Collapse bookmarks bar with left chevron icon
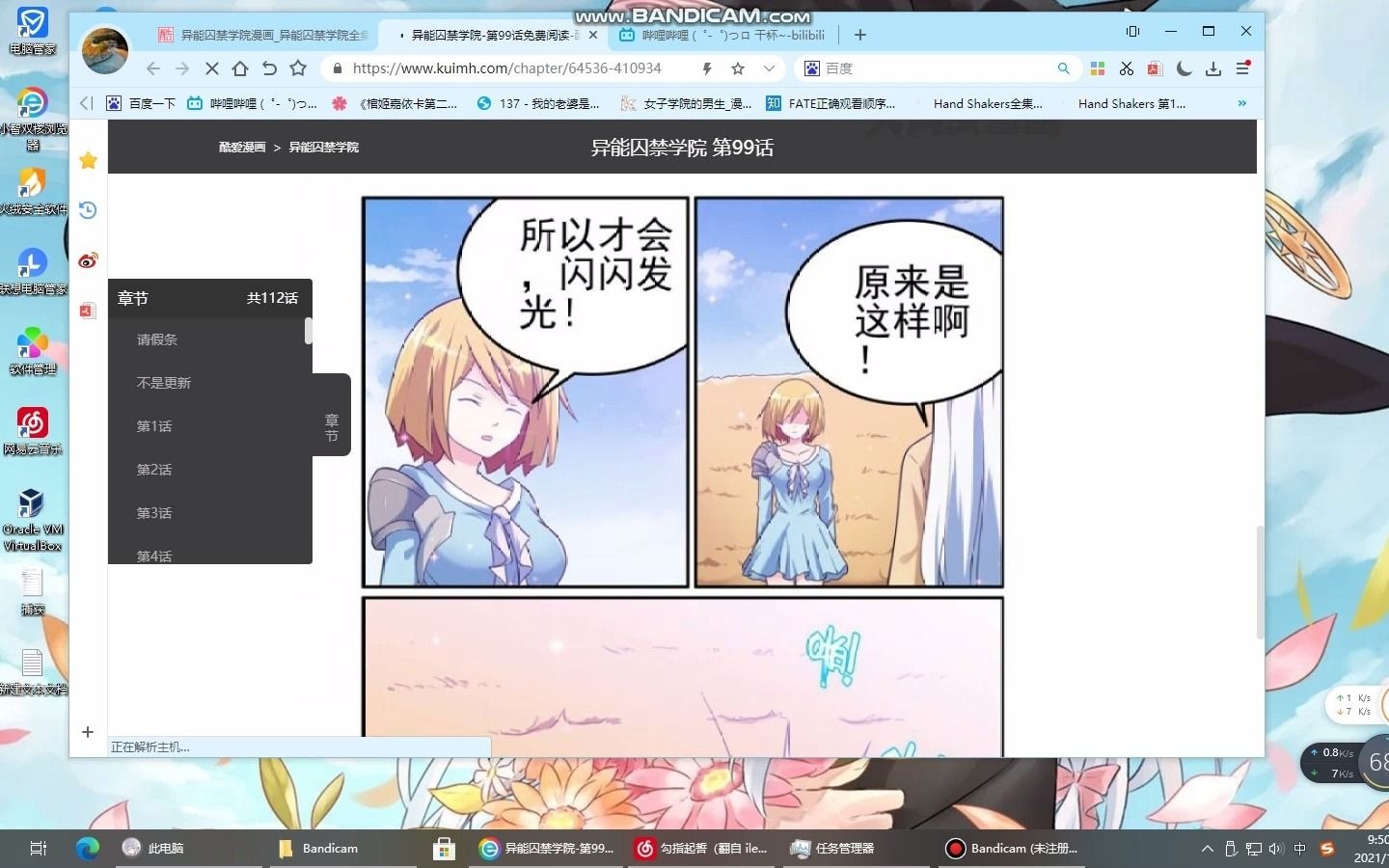 87,103
